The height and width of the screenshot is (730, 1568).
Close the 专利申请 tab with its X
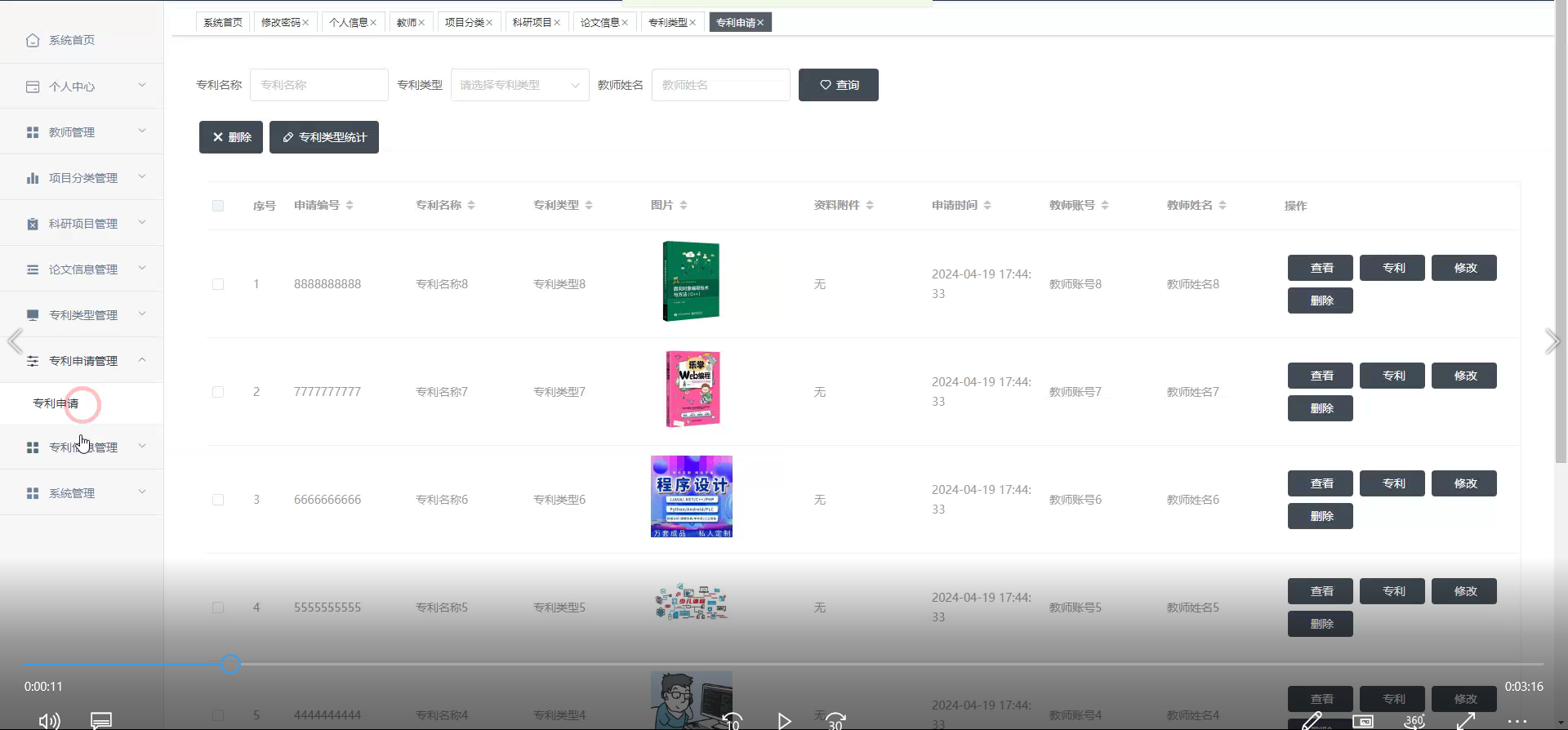coord(760,23)
